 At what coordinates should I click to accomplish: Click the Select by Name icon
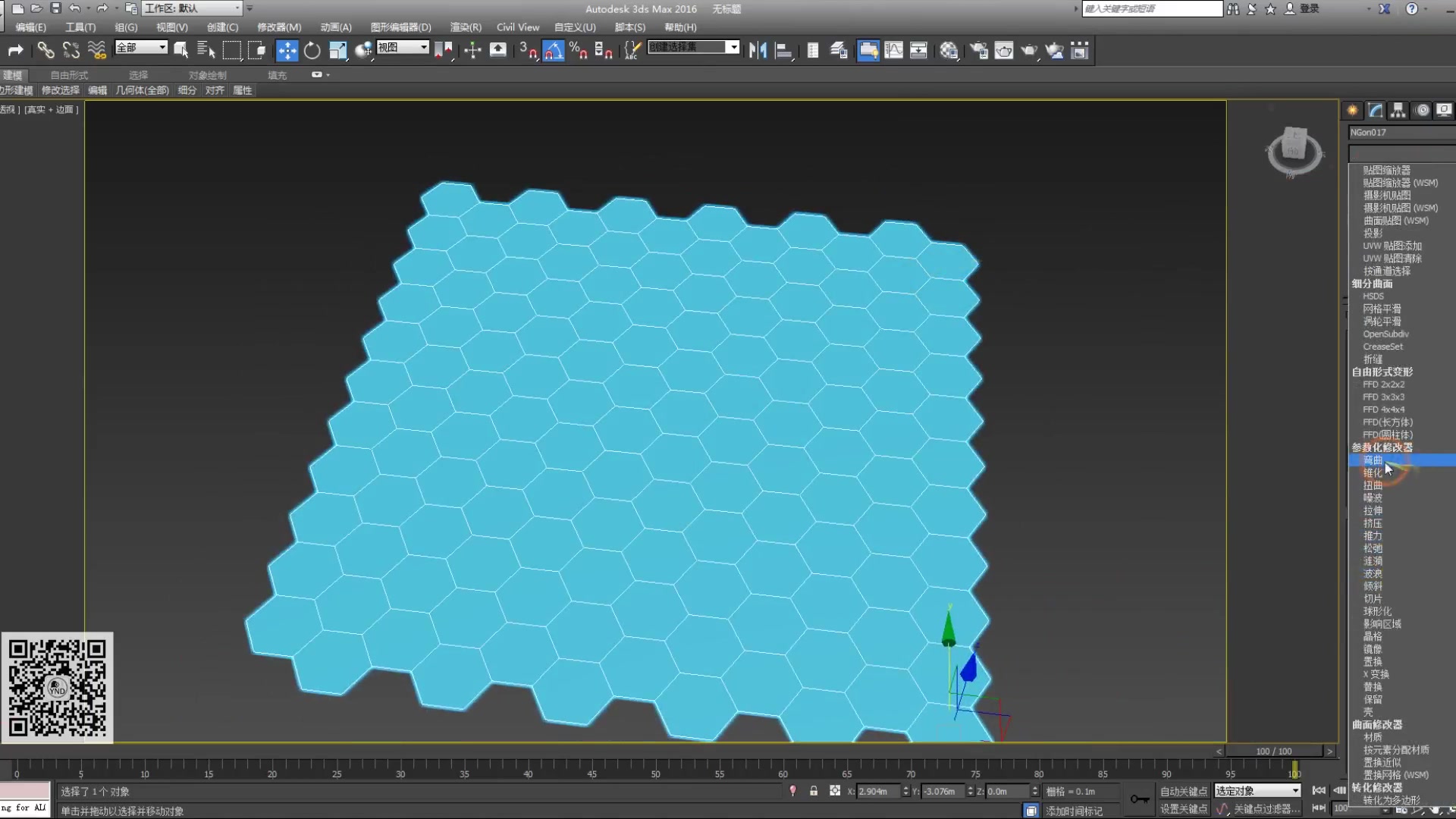click(x=206, y=51)
